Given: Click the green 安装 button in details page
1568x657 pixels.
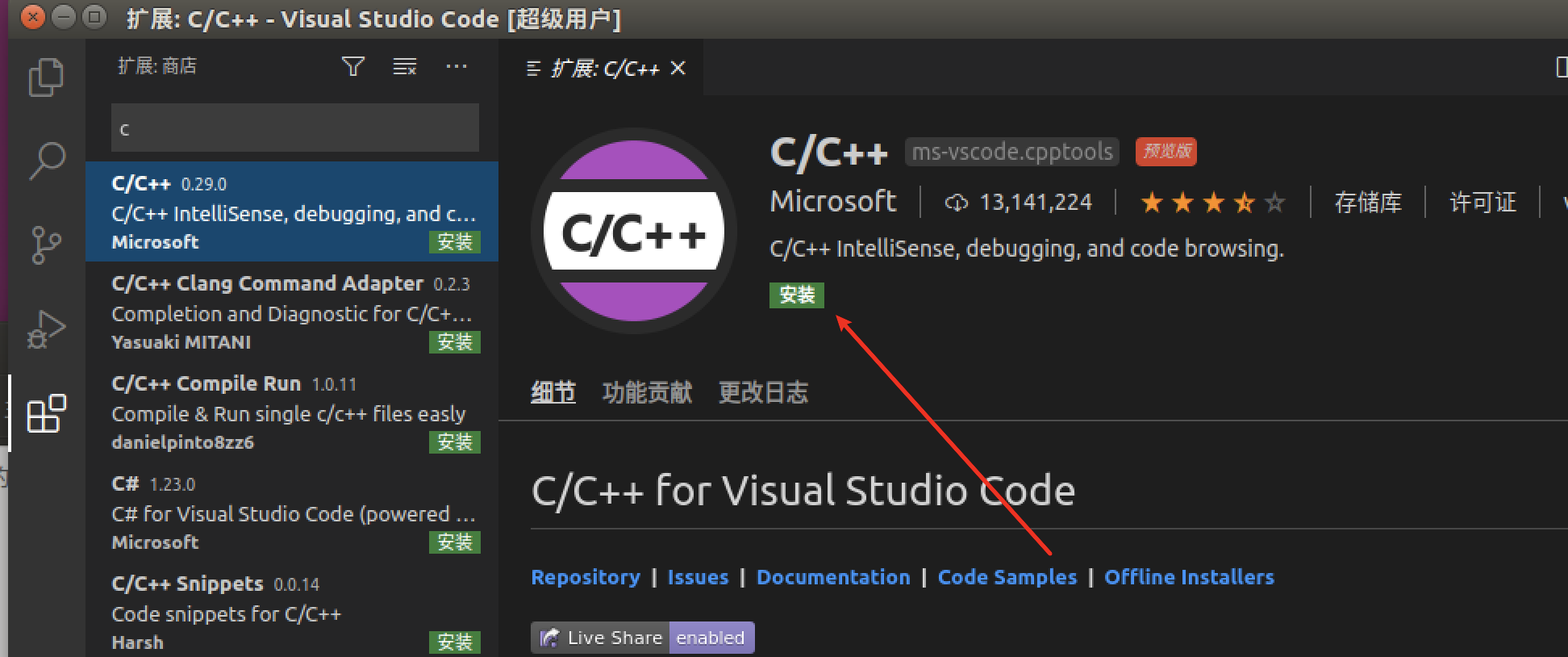Looking at the screenshot, I should click(x=797, y=295).
